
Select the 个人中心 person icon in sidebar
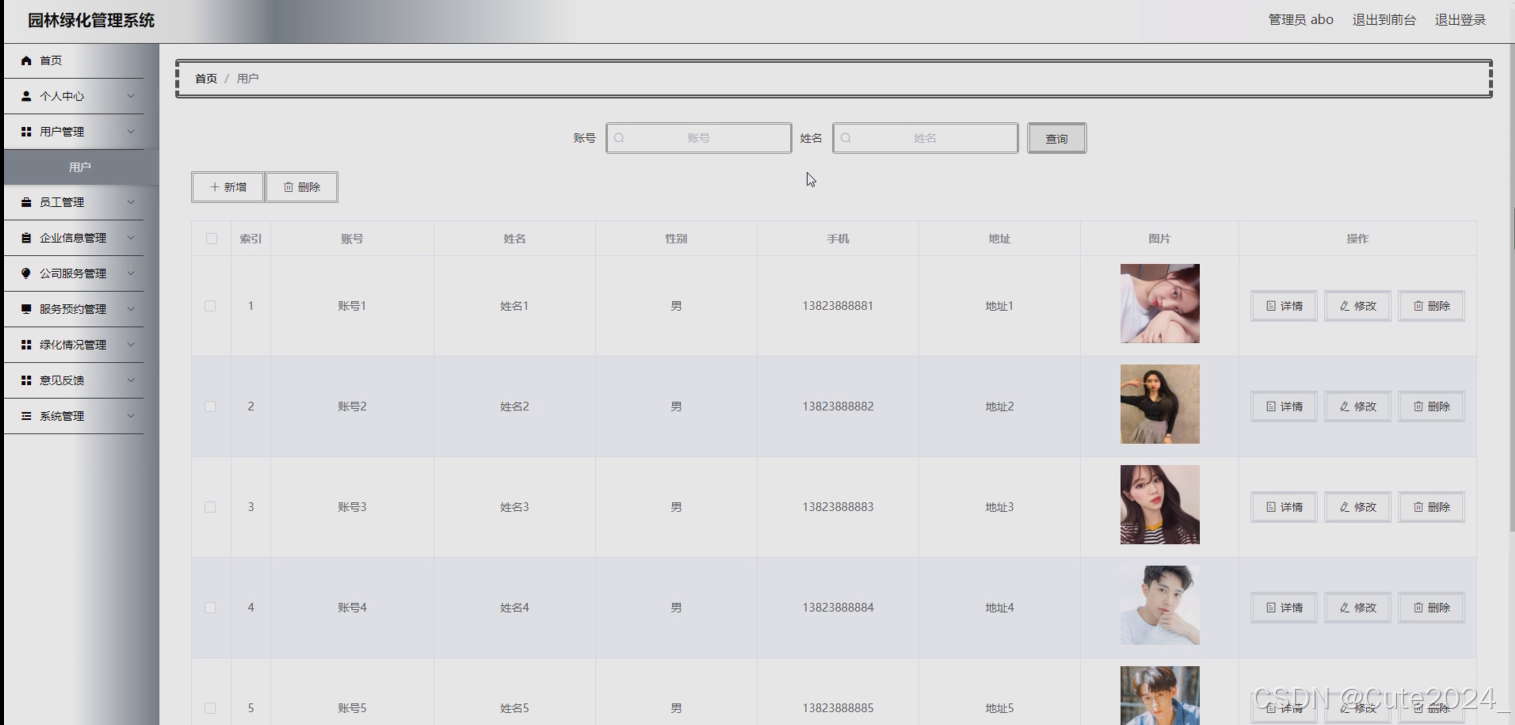(x=24, y=96)
